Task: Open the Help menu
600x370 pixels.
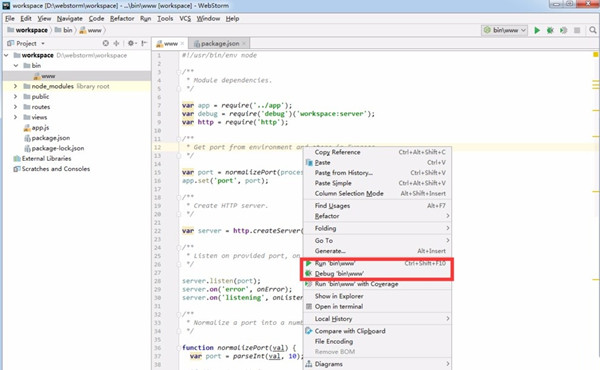Action: click(232, 18)
